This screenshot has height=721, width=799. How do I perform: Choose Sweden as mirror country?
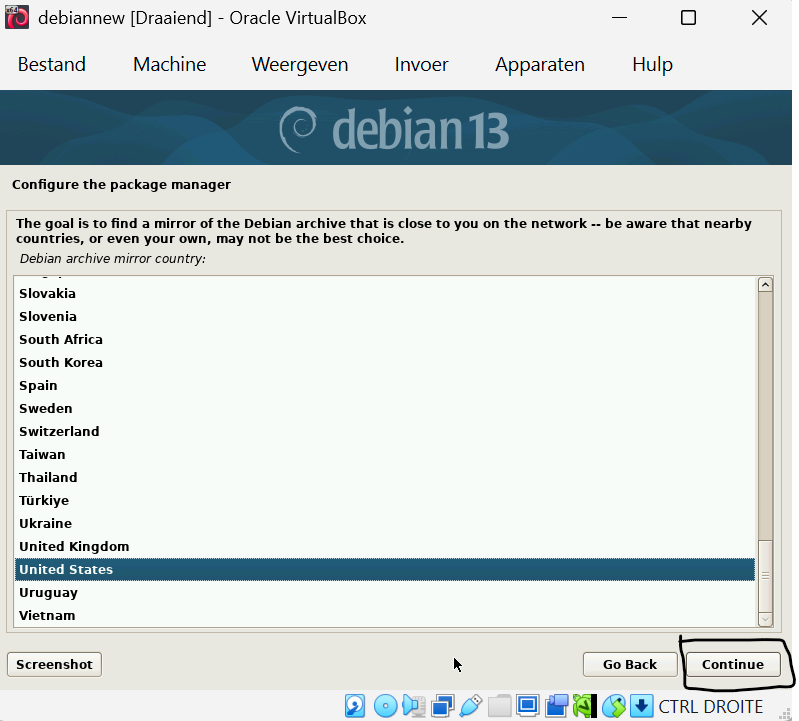coord(385,408)
